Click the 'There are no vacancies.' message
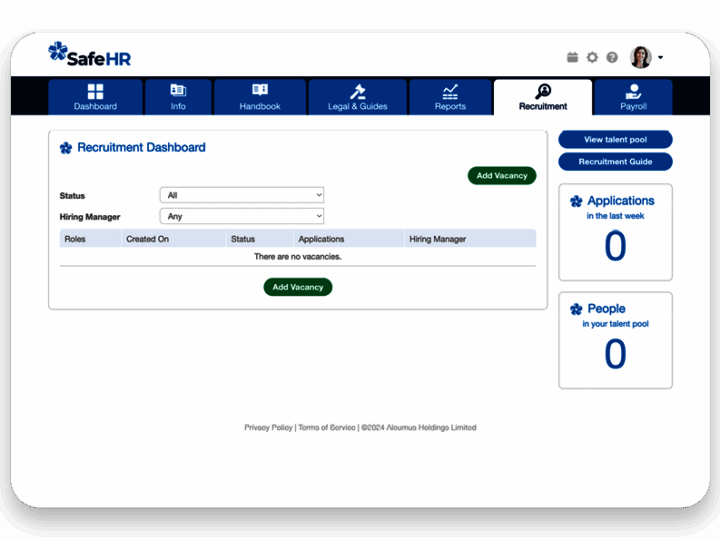 click(298, 257)
